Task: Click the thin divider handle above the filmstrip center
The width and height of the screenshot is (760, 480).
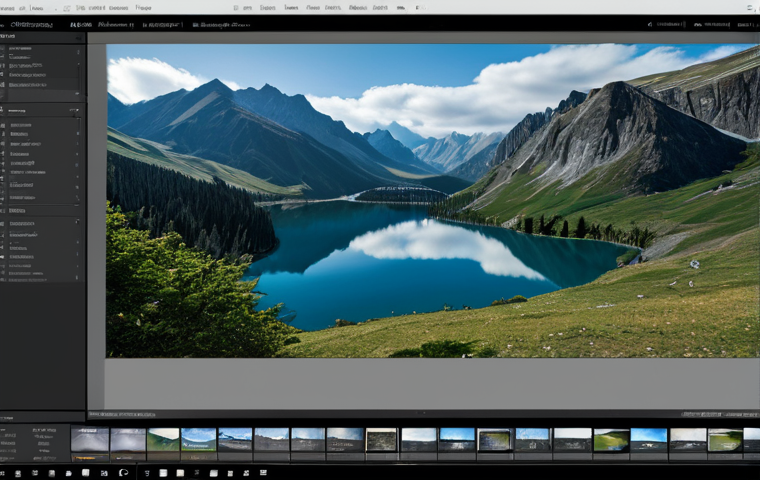Action: coord(423,413)
